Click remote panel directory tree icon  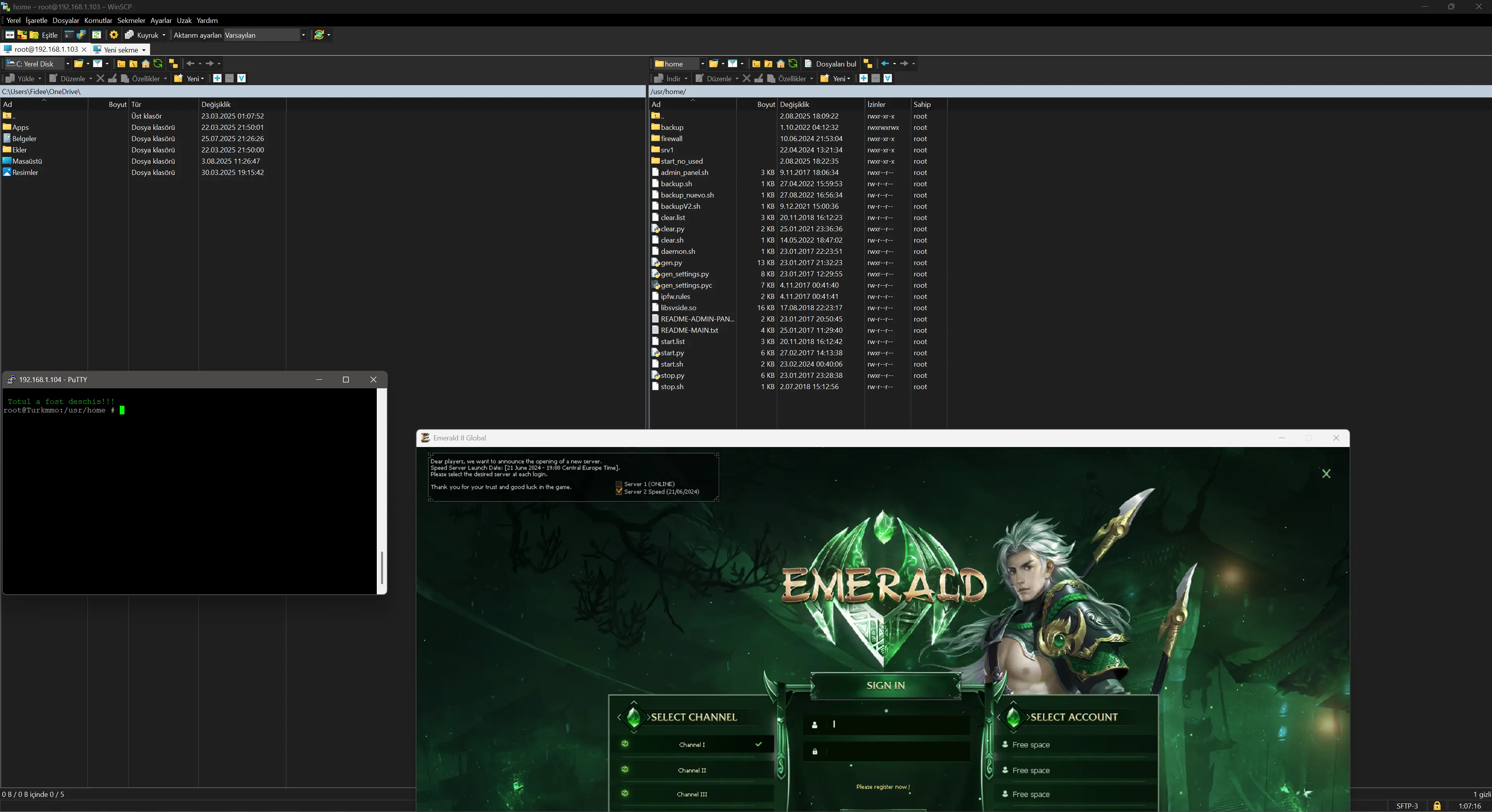pyautogui.click(x=868, y=64)
